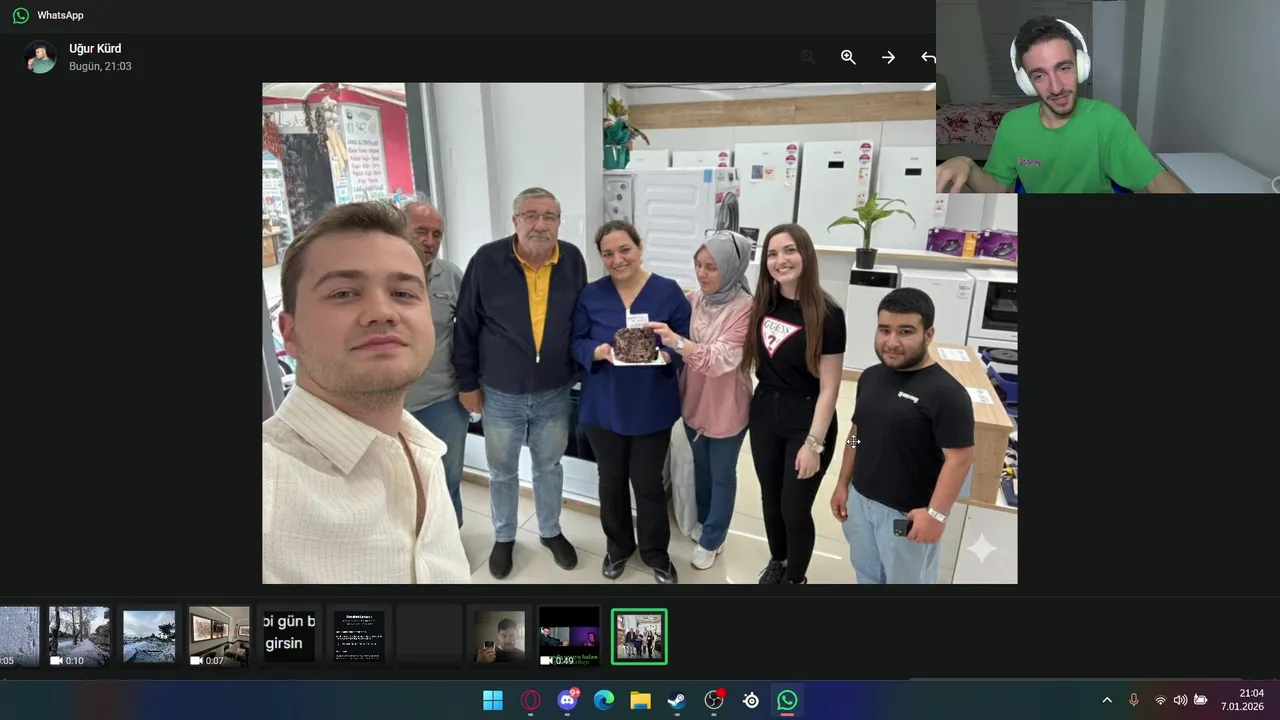
Task: Open File Explorer from taskbar
Action: [x=641, y=700]
